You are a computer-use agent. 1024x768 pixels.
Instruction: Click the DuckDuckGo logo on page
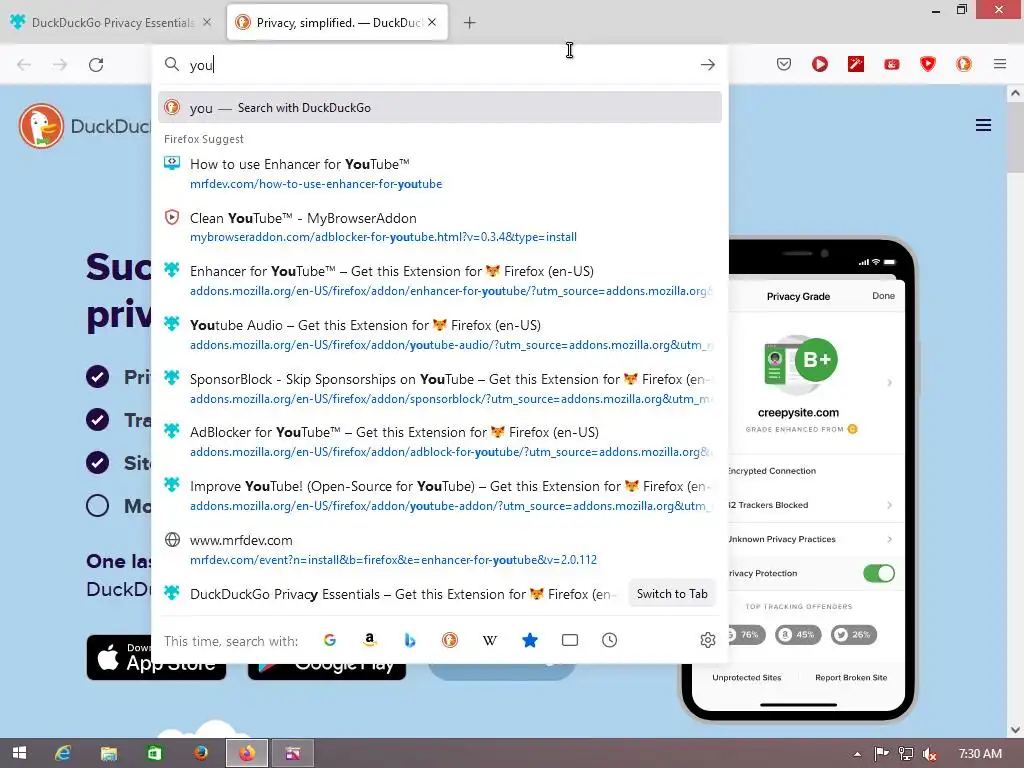click(41, 126)
